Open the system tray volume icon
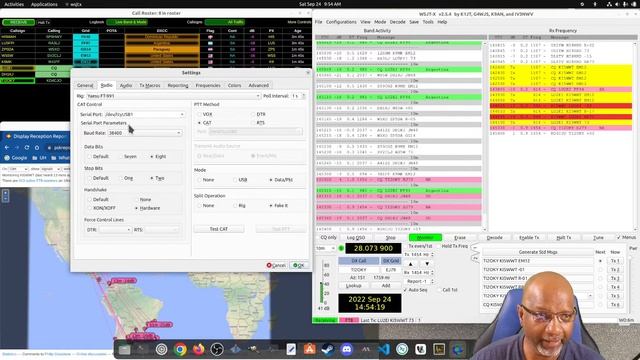The image size is (640, 360). (x=617, y=4)
